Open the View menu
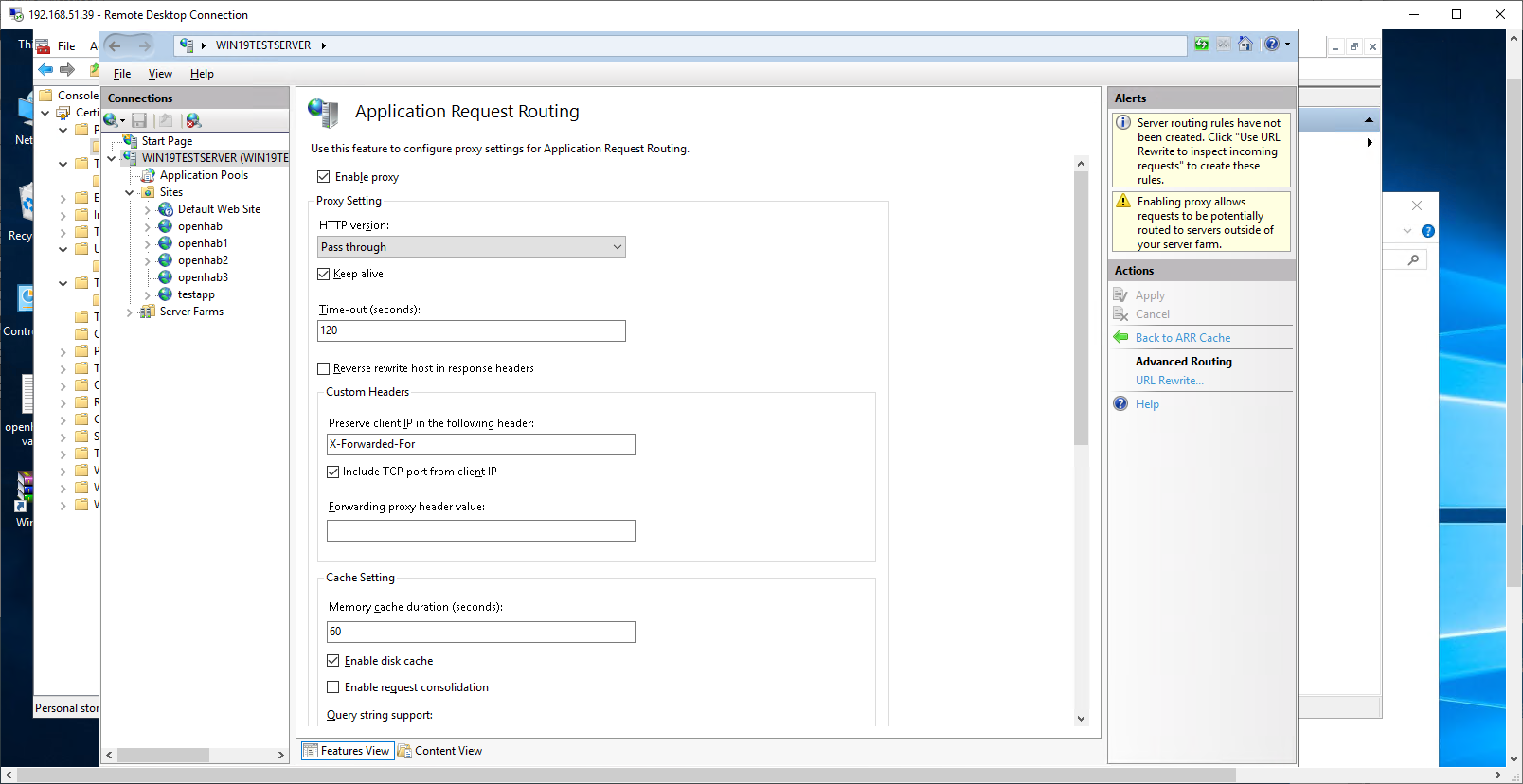 point(160,74)
